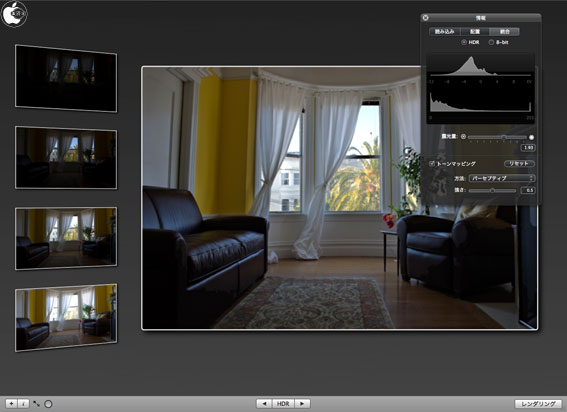Close the 情報 inspector panel
This screenshot has height=412, width=567.
426,18
